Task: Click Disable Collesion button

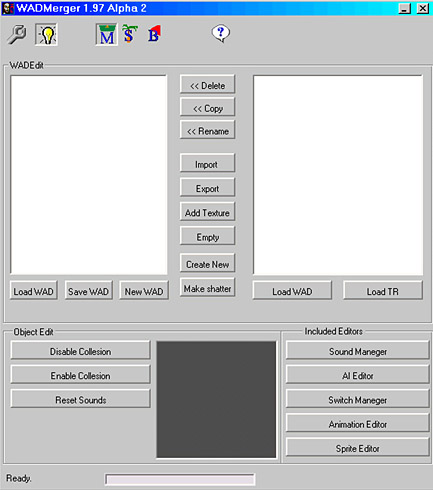Action: [80, 351]
